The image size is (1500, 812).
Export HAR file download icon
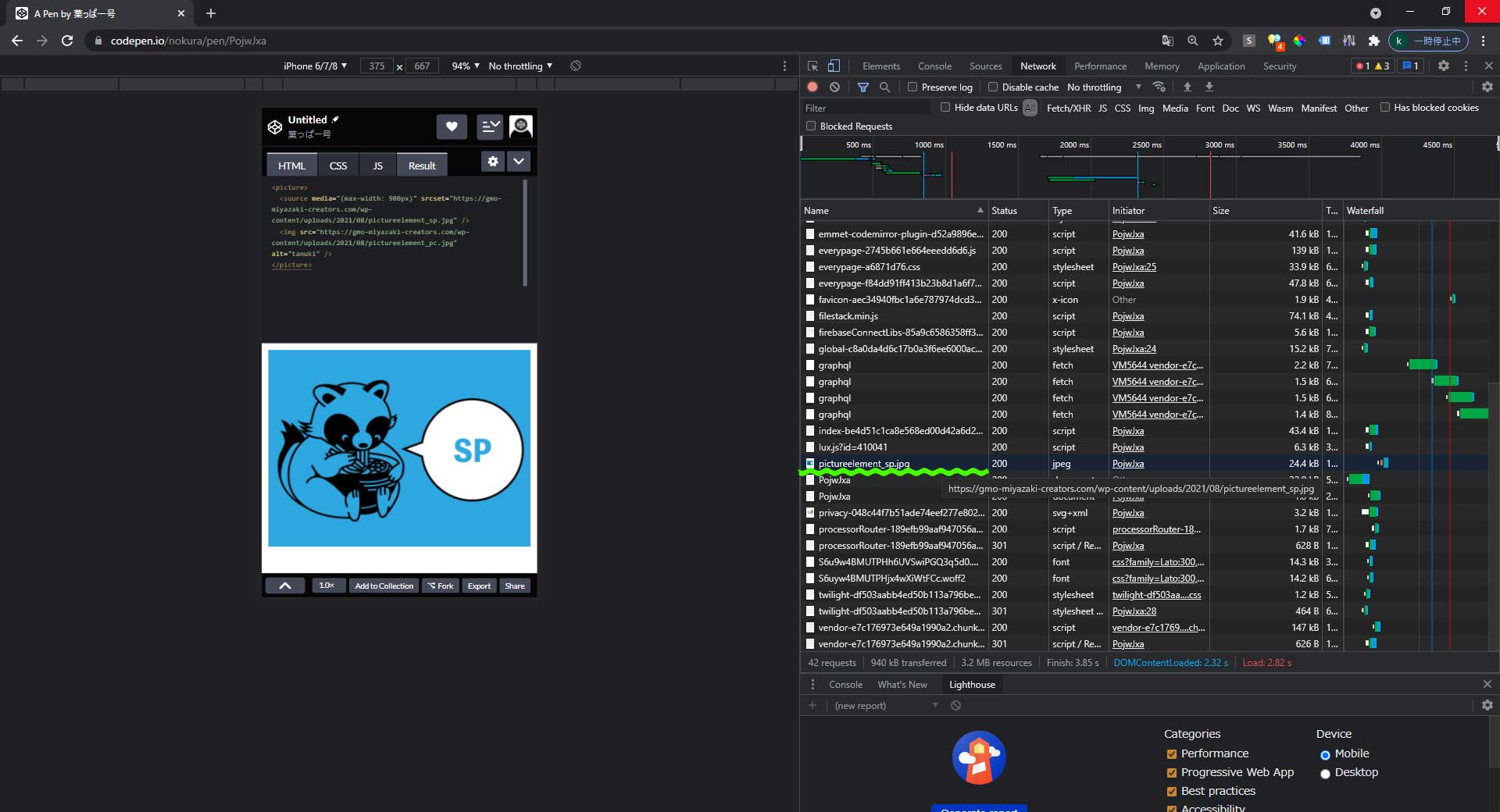(1209, 87)
